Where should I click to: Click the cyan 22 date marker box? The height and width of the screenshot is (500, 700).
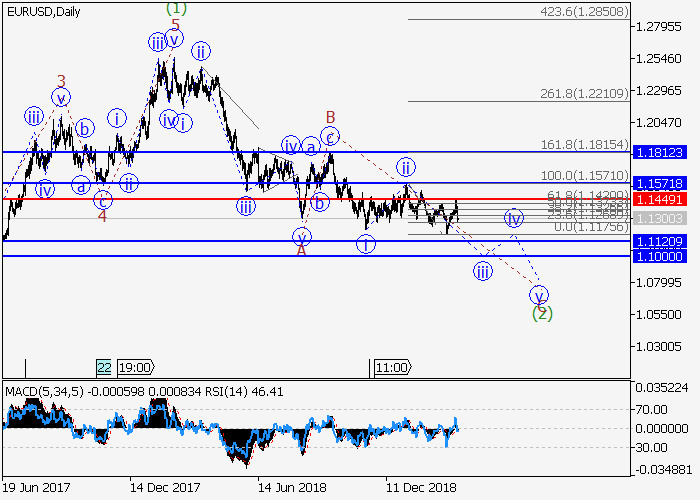105,367
